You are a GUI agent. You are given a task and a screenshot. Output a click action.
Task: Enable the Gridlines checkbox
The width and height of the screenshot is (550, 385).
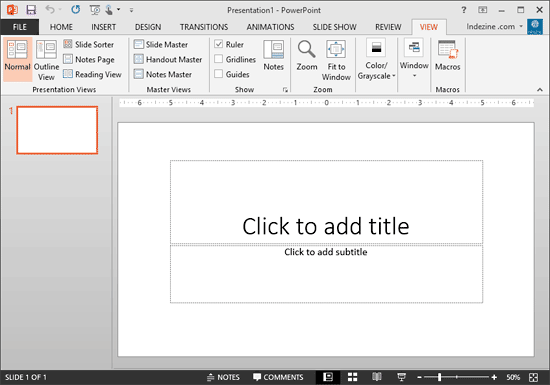(219, 59)
